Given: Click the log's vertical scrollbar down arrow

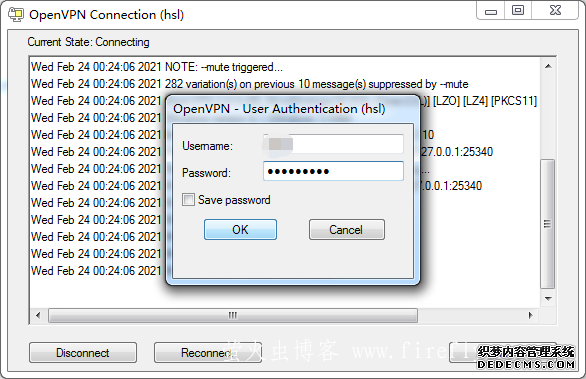Looking at the screenshot, I should click(548, 299).
